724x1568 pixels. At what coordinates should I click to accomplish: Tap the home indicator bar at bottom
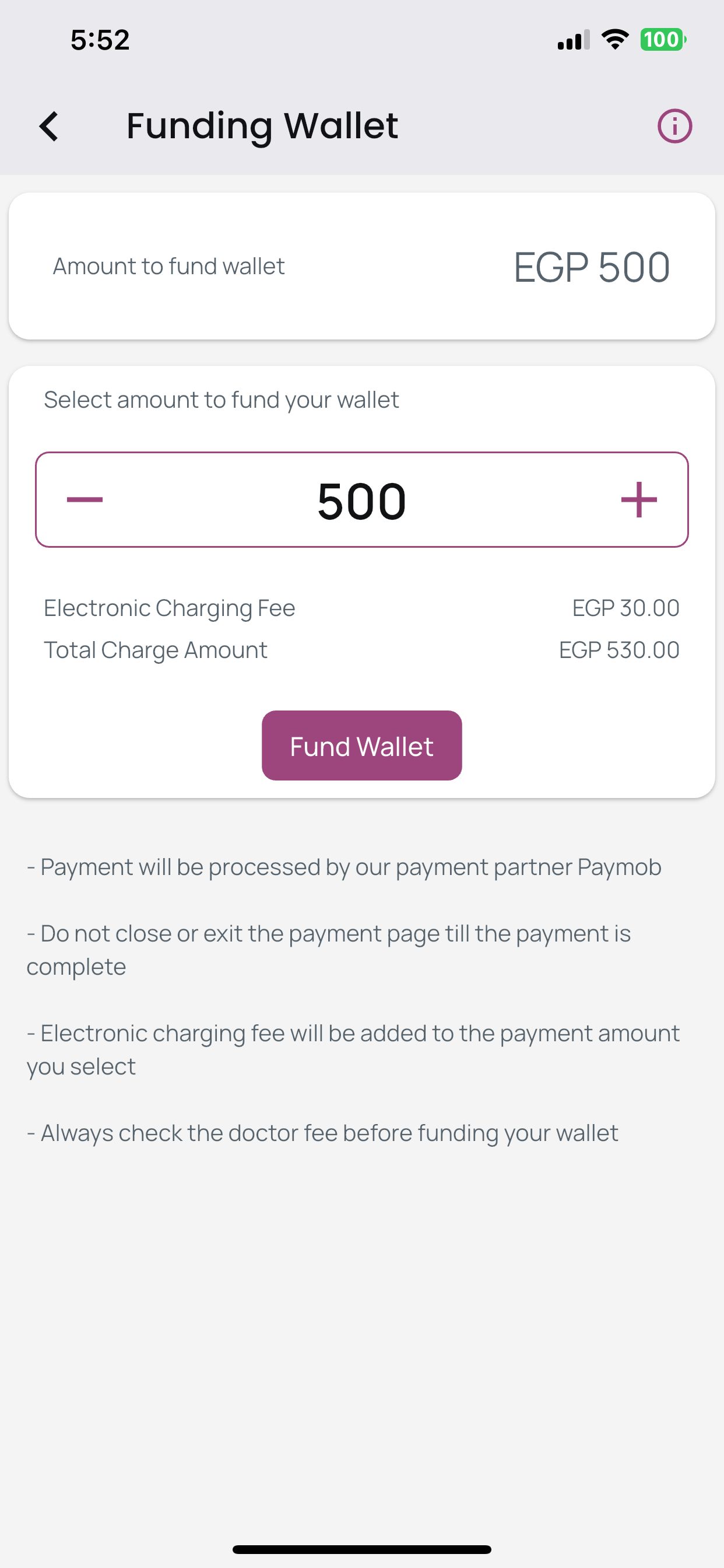click(x=361, y=1549)
